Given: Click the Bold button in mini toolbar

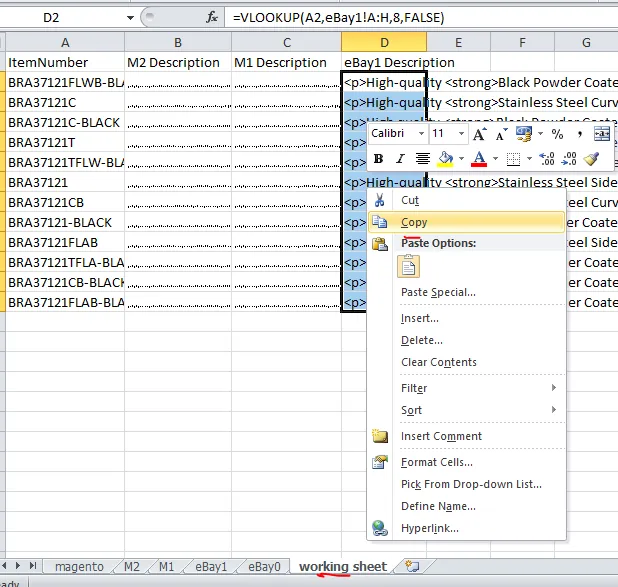Looking at the screenshot, I should point(378,159).
